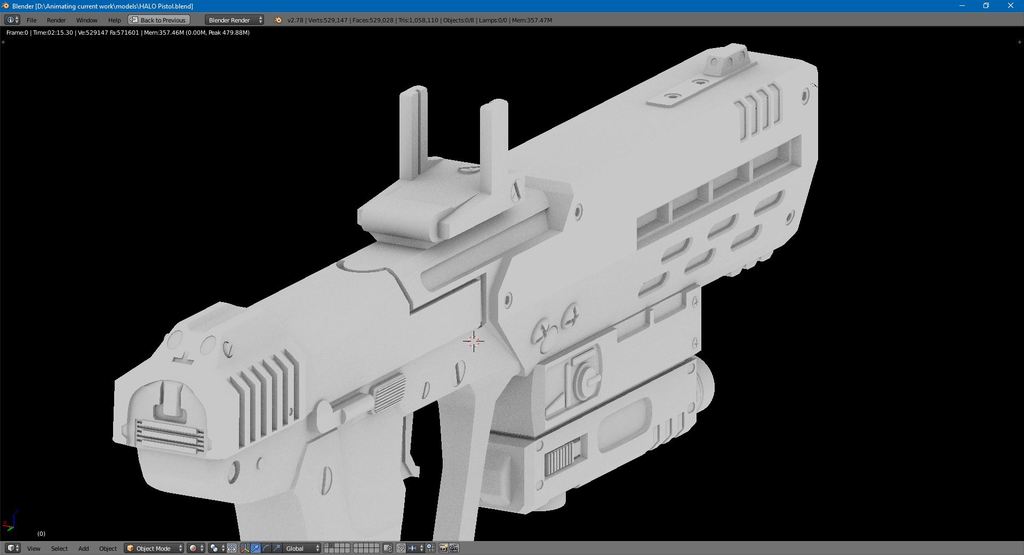1024x555 pixels.
Task: Open the View menu in 3D viewport header
Action: pyautogui.click(x=33, y=548)
